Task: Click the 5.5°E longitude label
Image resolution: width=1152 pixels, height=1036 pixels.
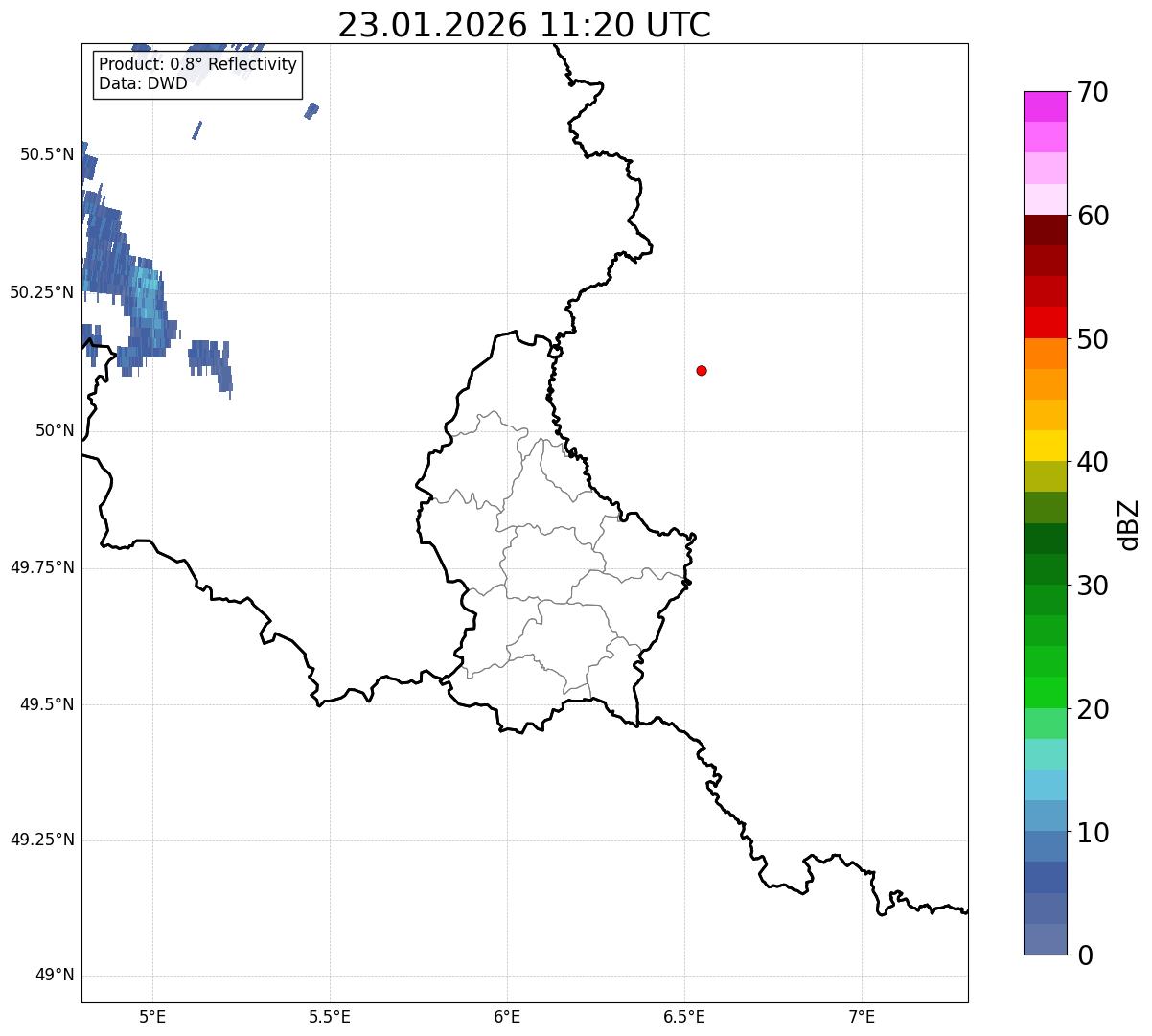Action: (330, 1016)
